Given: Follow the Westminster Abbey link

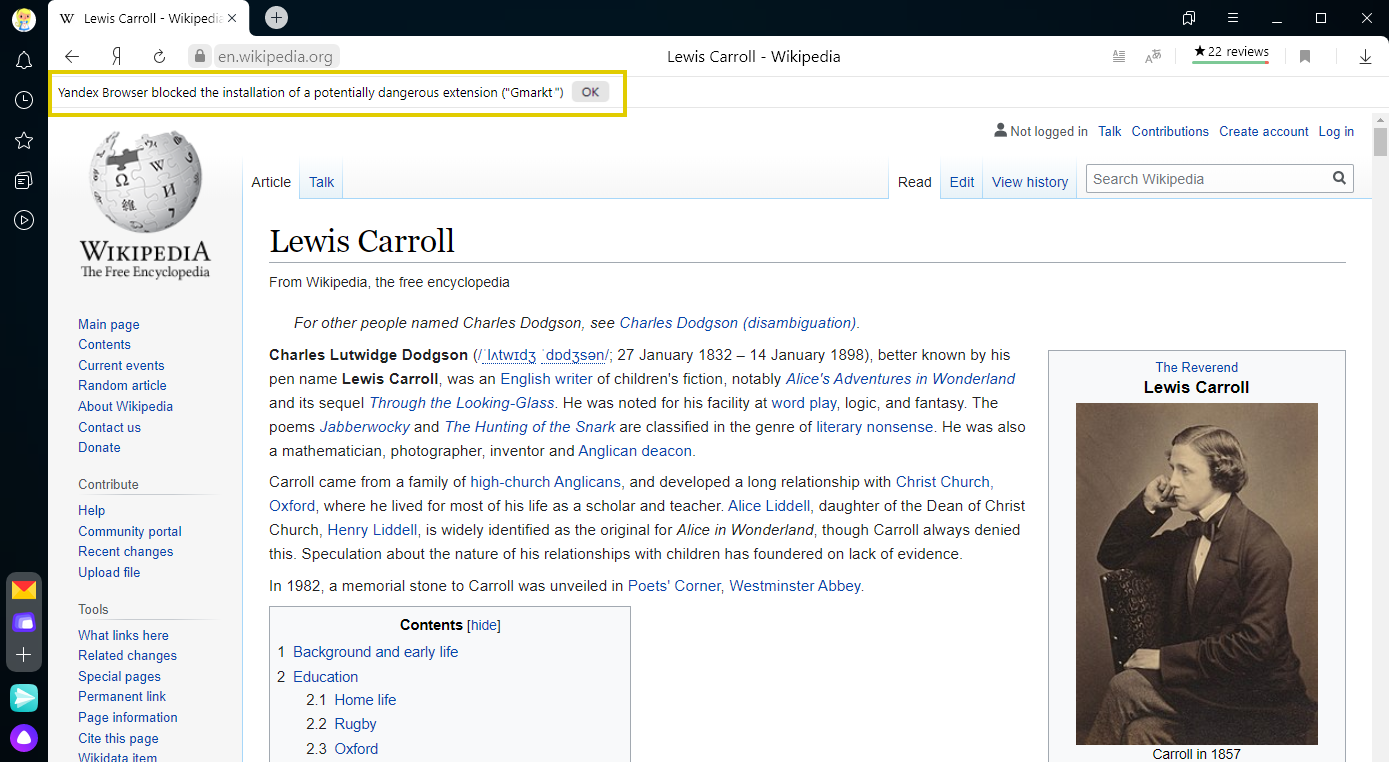Looking at the screenshot, I should point(794,586).
